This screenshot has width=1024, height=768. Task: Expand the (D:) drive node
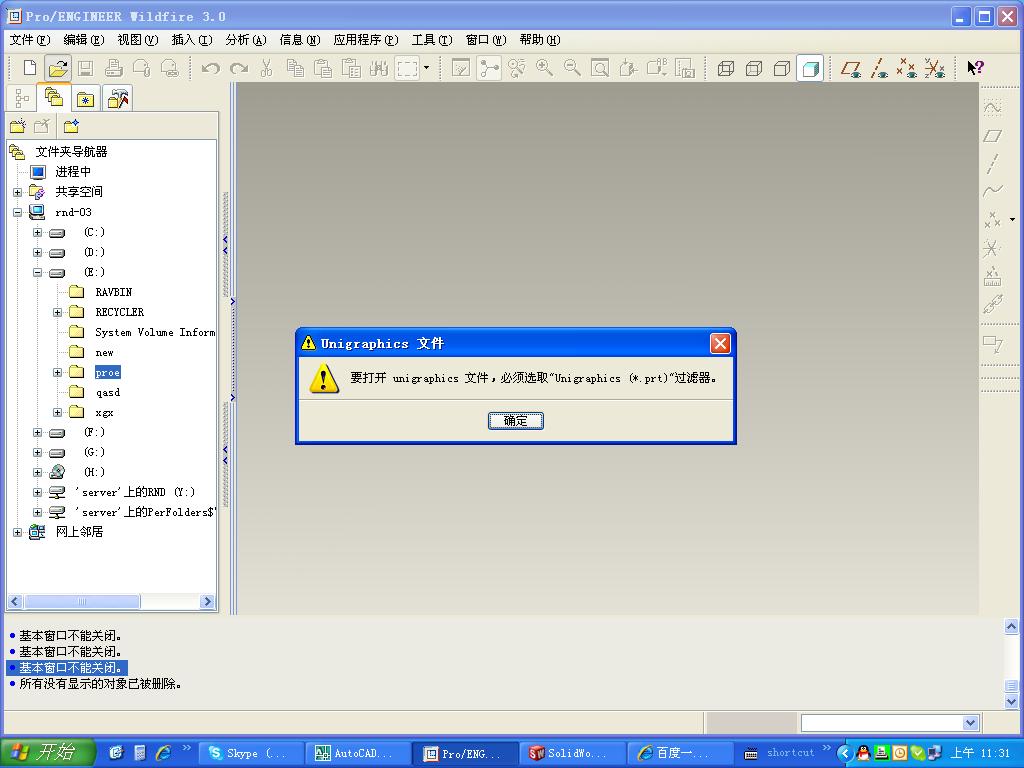(38, 252)
